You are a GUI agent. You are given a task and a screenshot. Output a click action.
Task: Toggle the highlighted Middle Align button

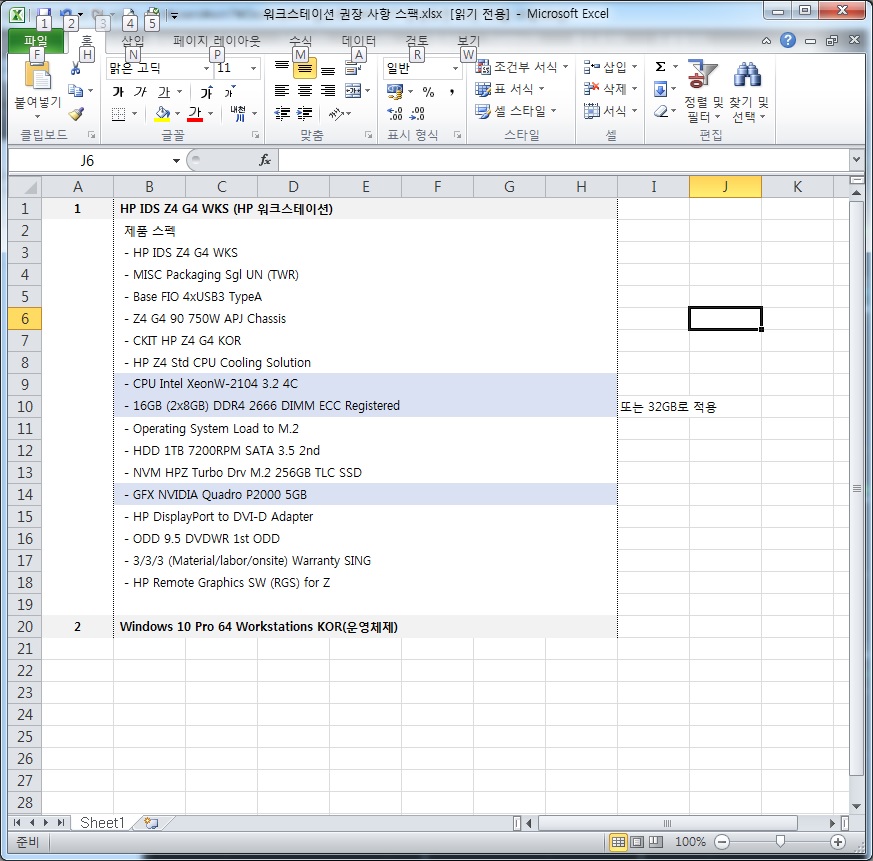(x=304, y=68)
